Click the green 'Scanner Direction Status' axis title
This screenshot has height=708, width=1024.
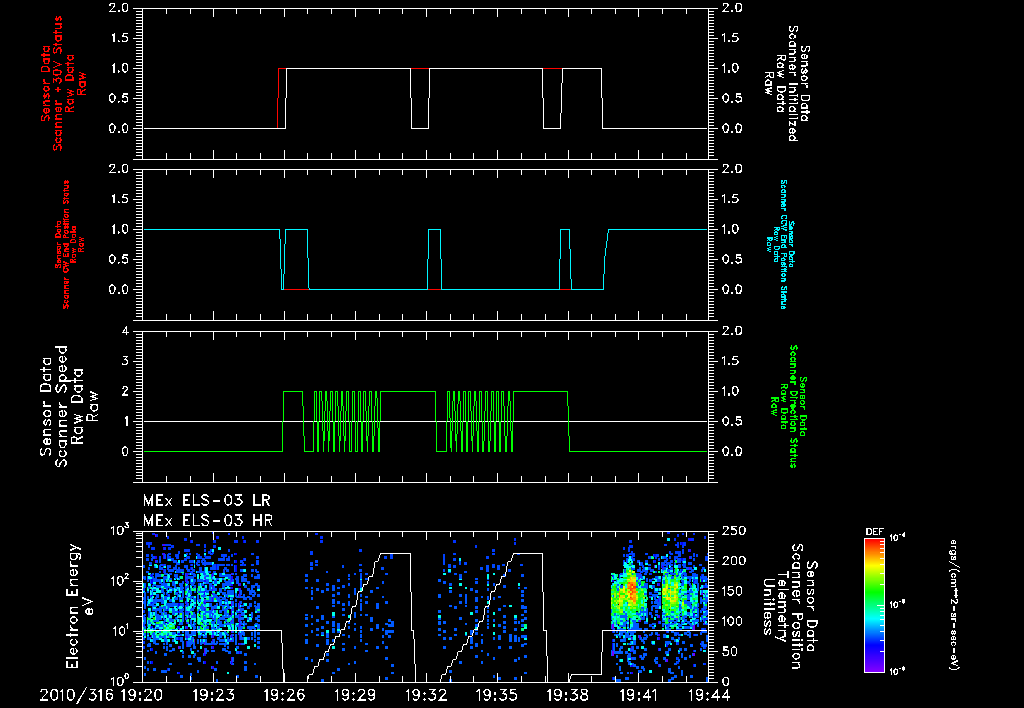788,406
